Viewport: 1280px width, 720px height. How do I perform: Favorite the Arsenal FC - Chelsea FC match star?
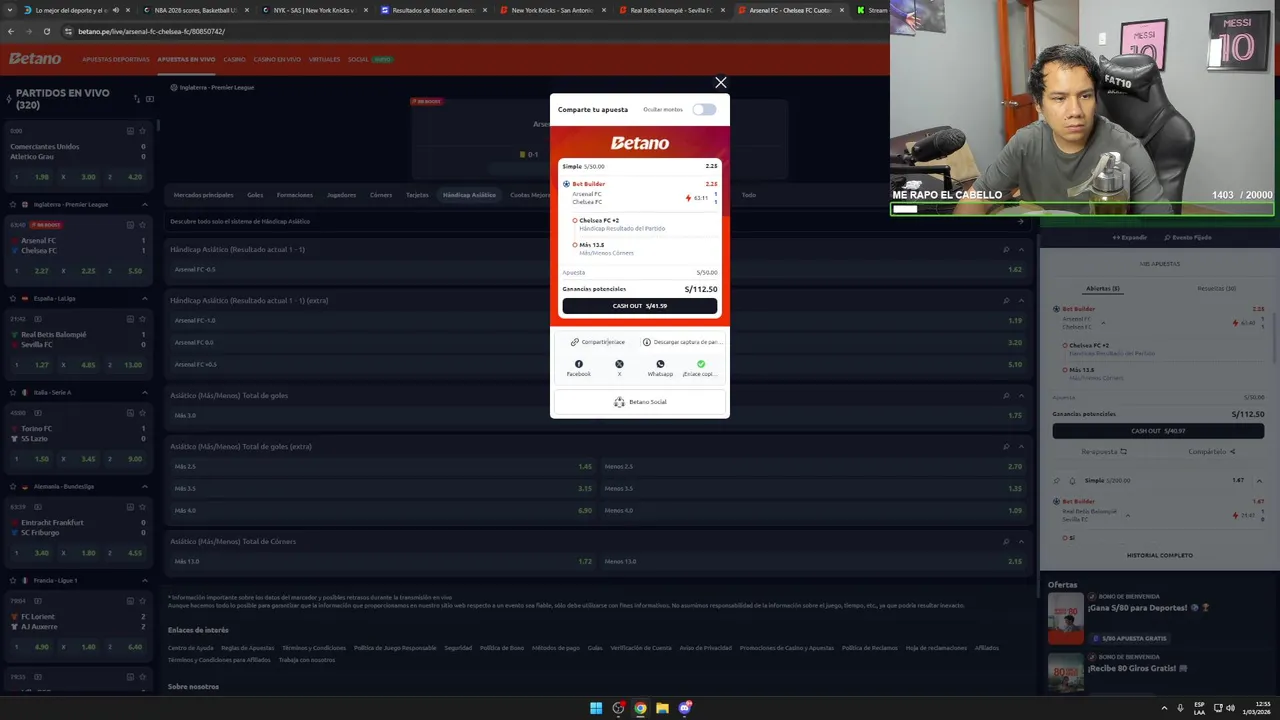point(144,225)
